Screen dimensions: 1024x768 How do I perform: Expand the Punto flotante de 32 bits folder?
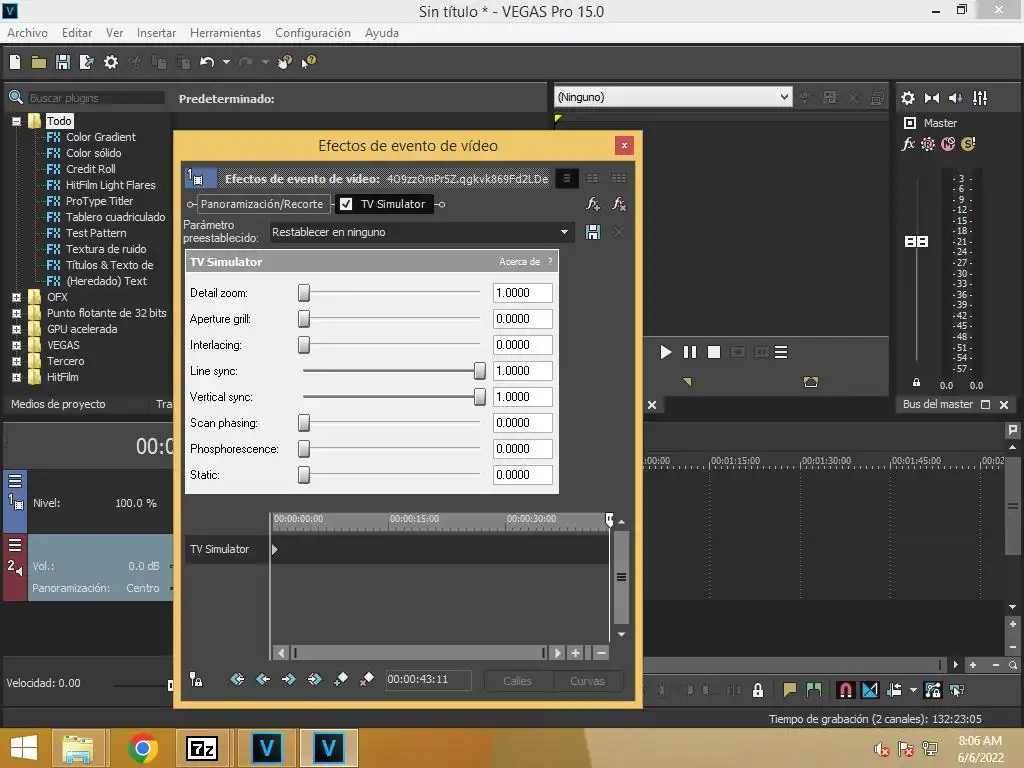point(16,313)
